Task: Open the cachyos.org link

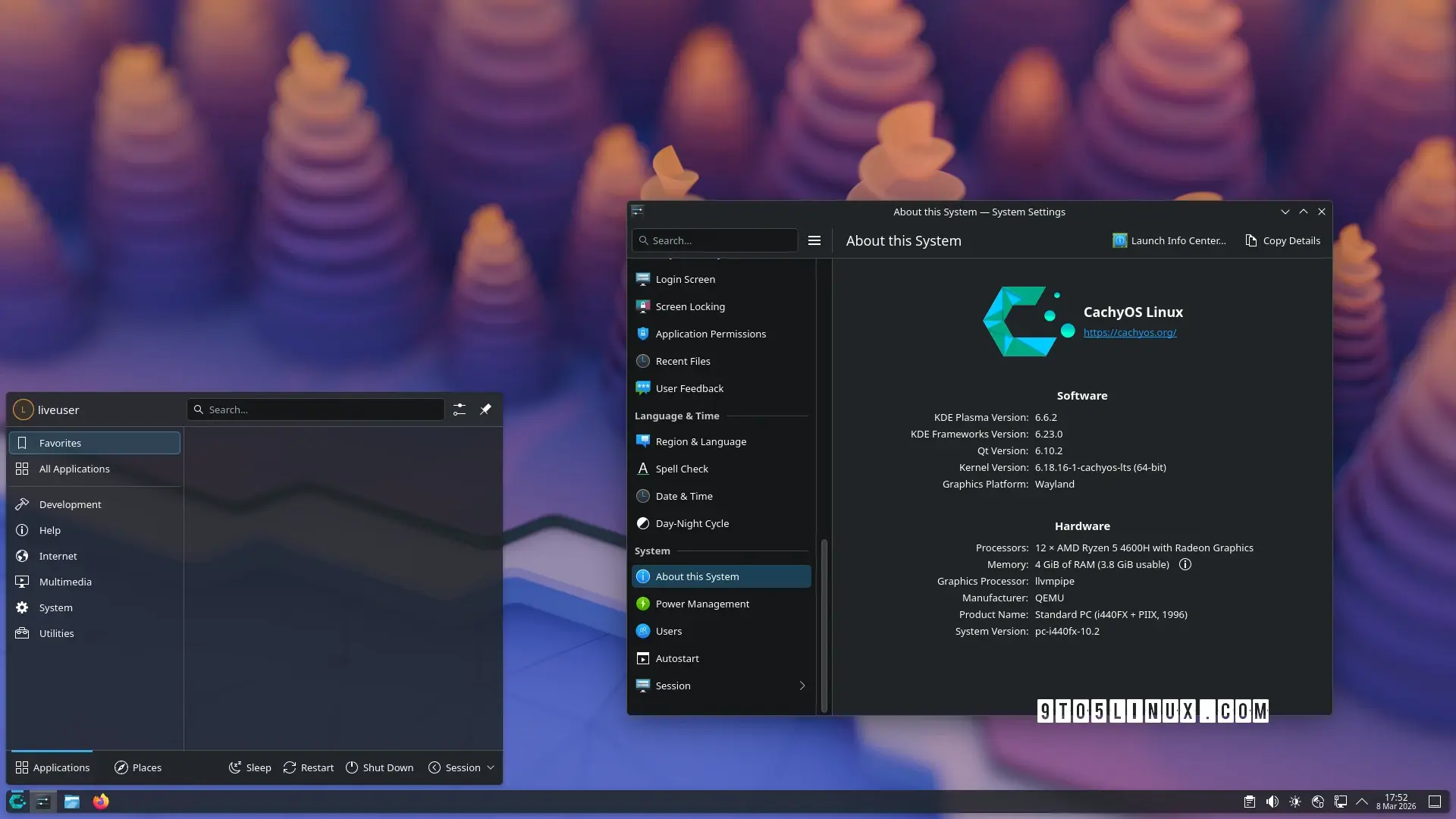Action: point(1129,332)
